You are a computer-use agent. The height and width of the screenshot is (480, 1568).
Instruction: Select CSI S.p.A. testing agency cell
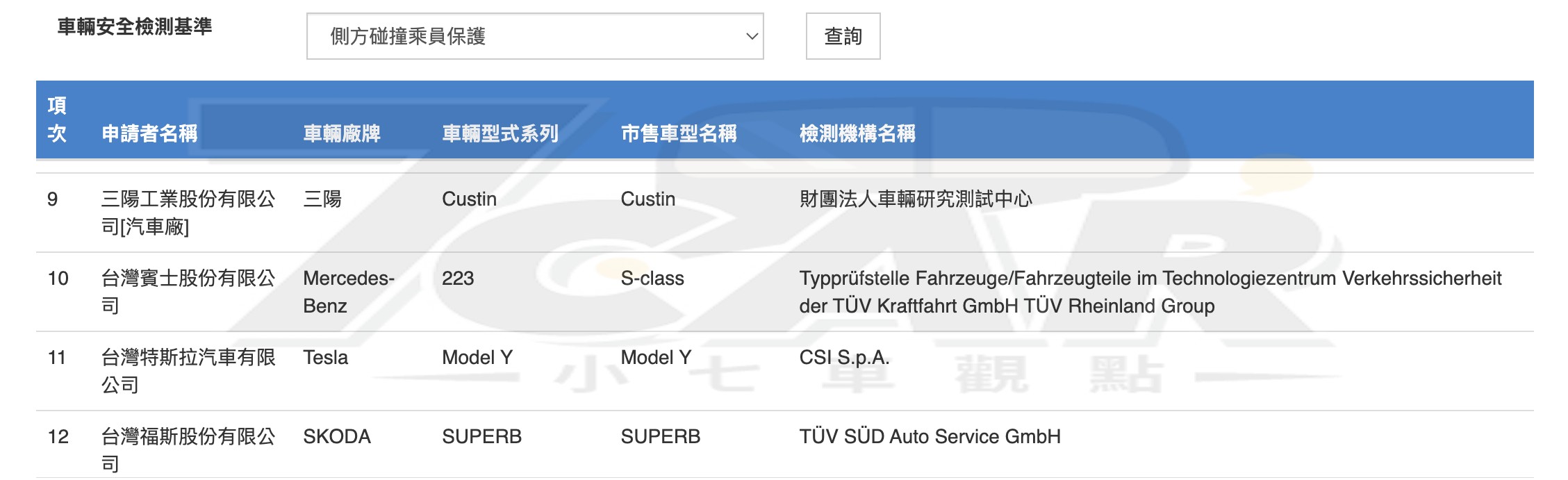point(843,358)
